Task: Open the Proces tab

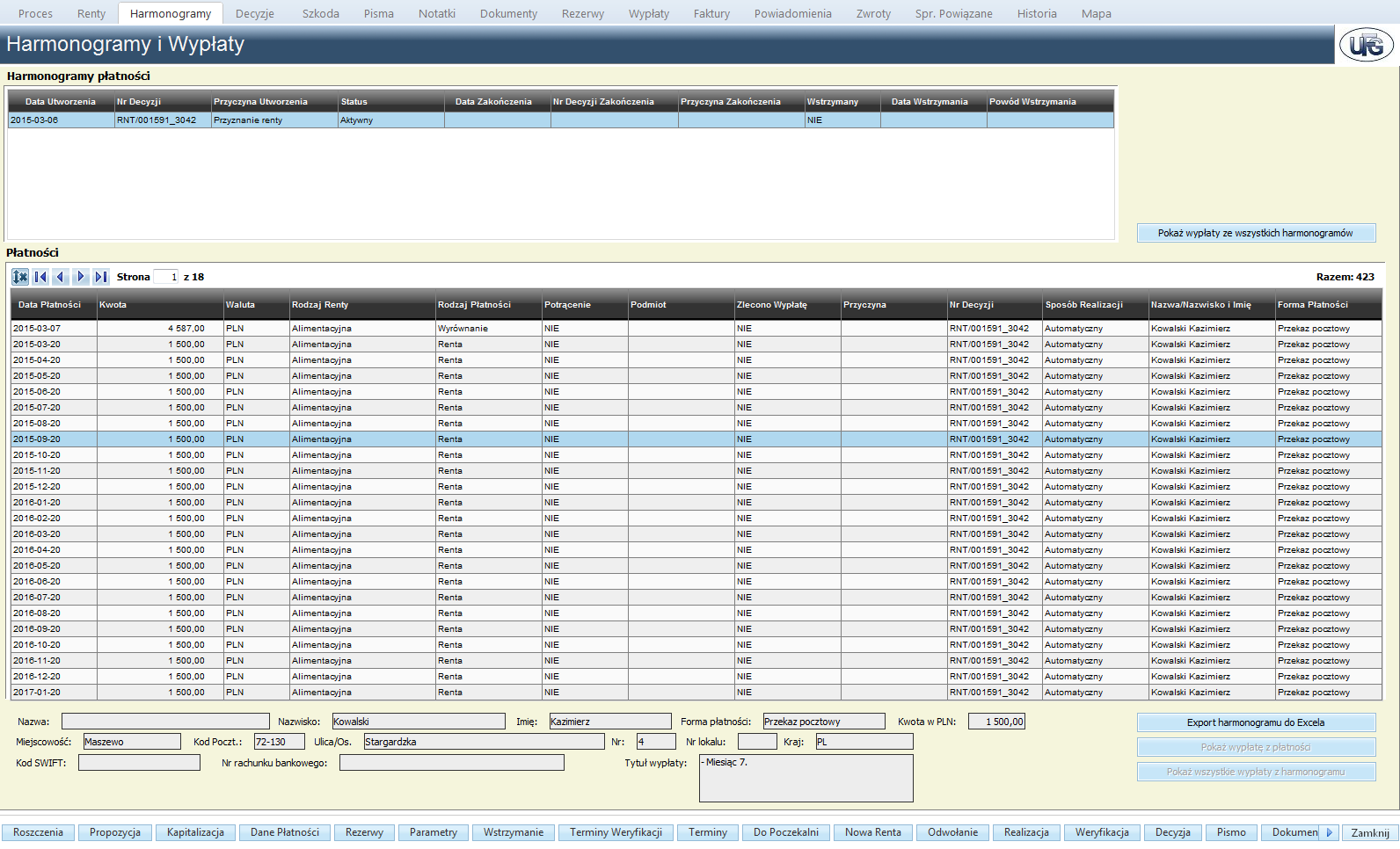Action: (x=35, y=13)
